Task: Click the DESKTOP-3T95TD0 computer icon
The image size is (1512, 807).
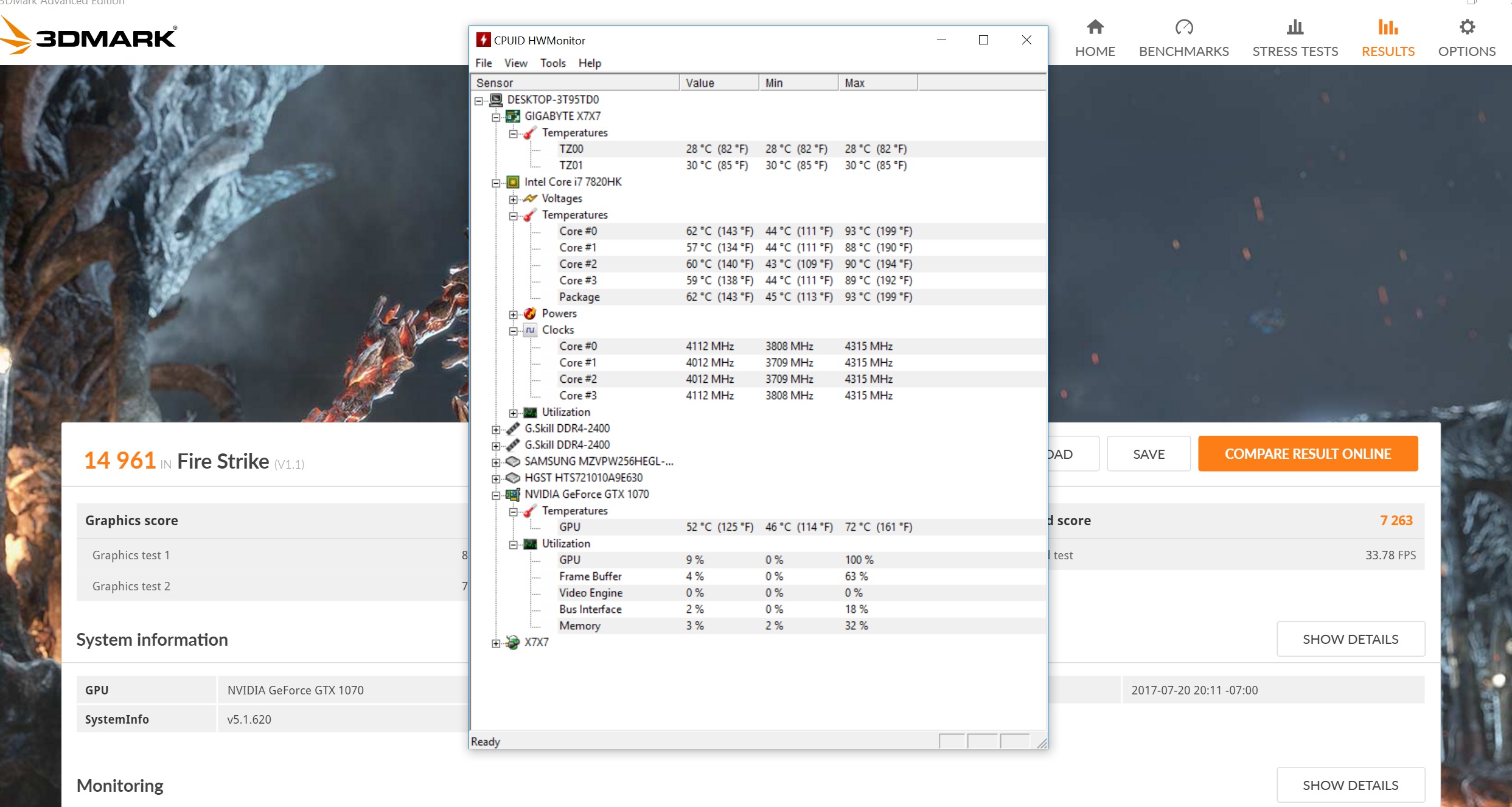Action: (x=496, y=99)
